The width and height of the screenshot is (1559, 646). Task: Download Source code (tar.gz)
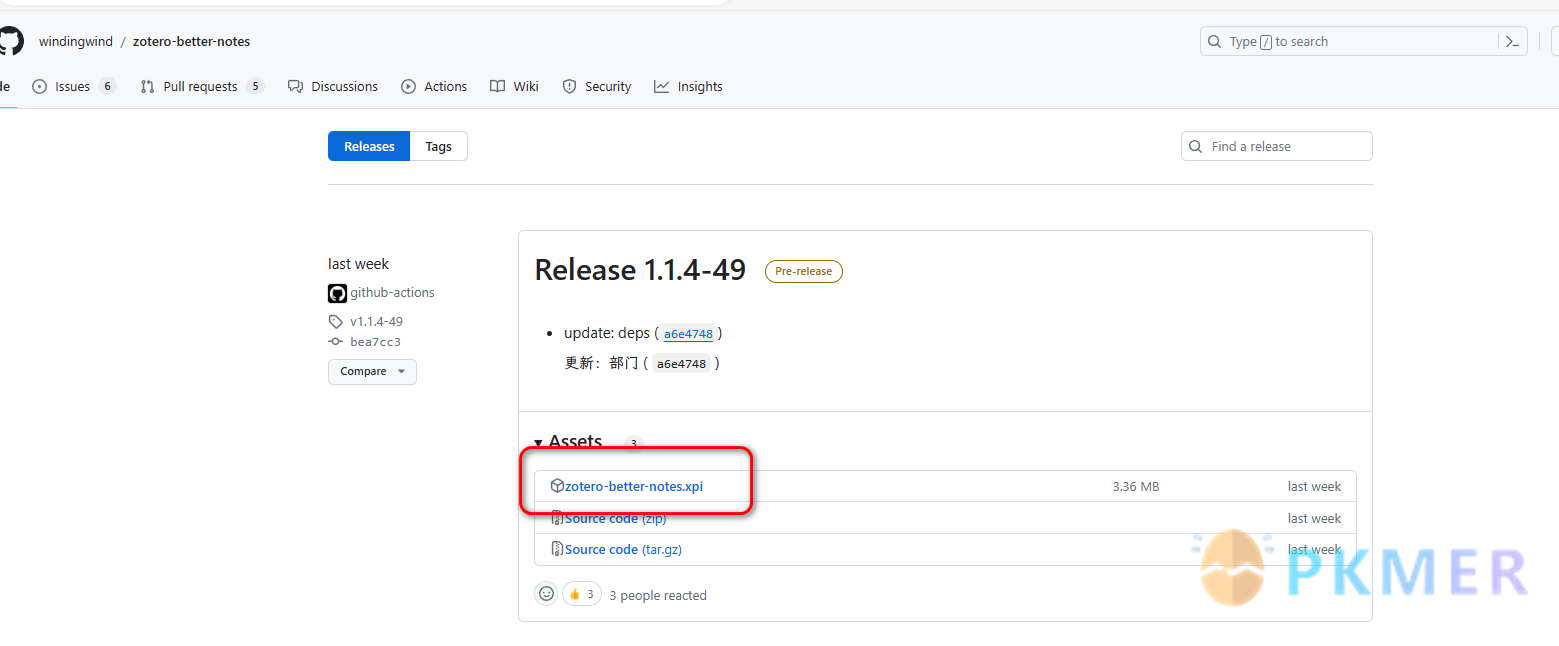point(623,549)
